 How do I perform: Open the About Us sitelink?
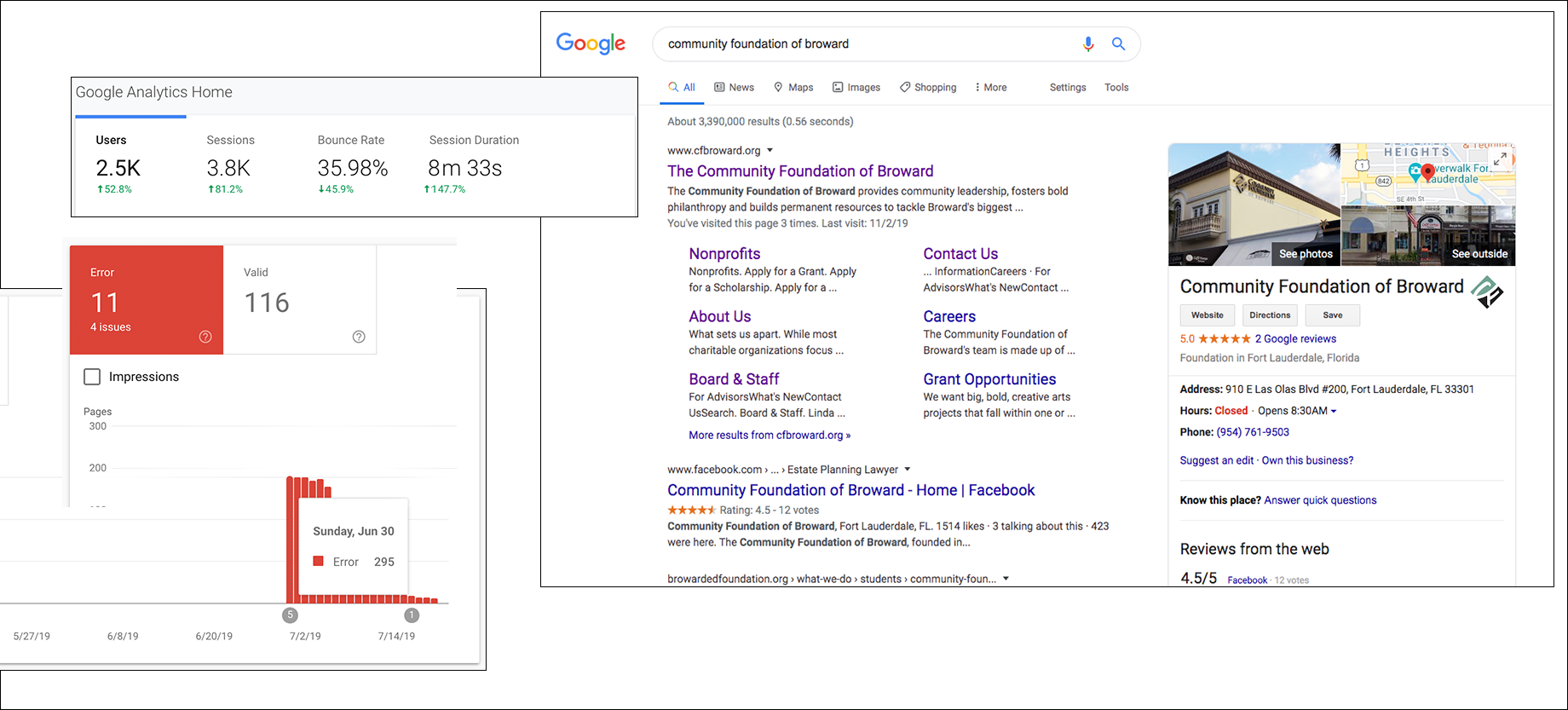point(720,316)
